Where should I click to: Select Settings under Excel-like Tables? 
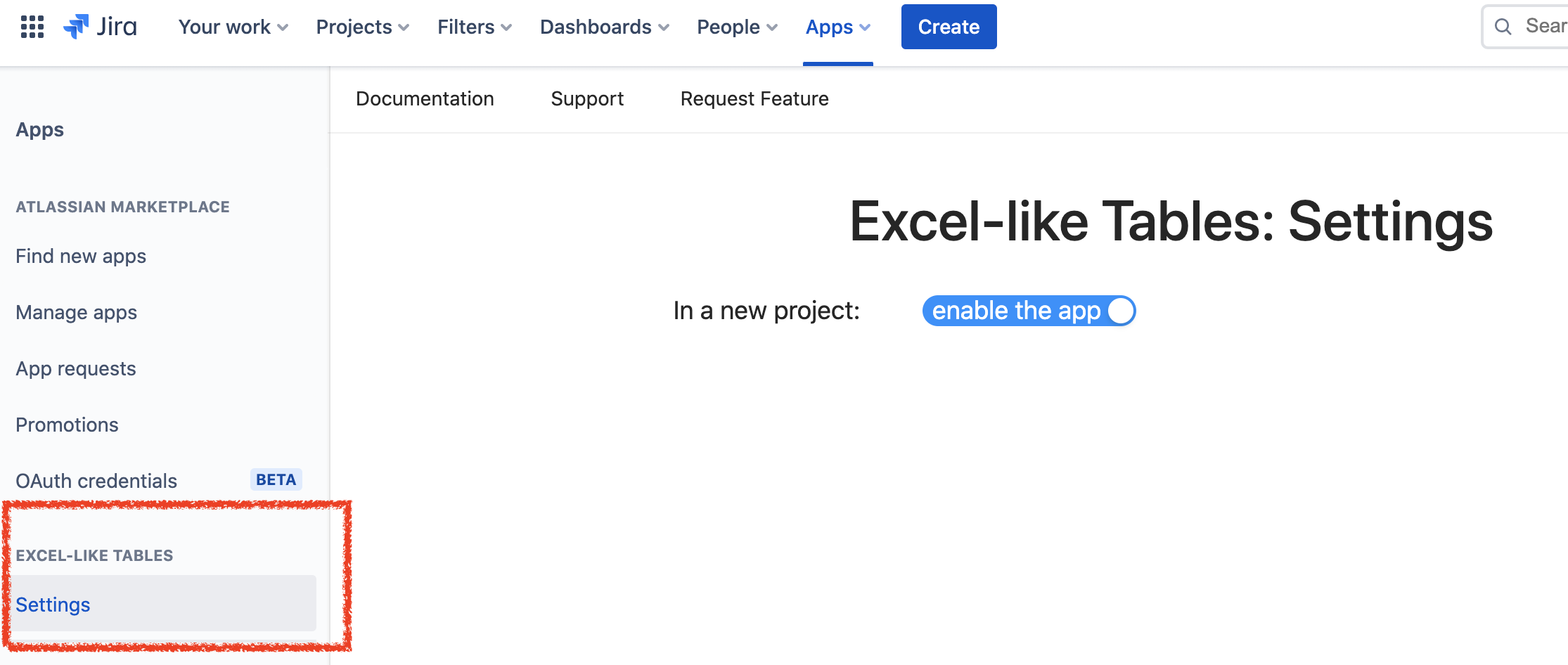click(x=53, y=605)
